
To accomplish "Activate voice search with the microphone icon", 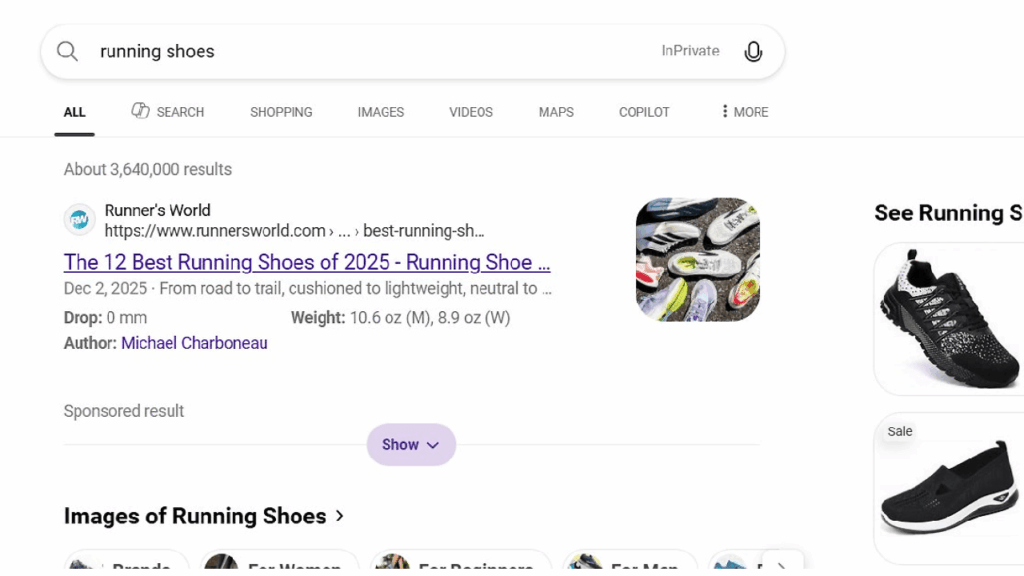I will [x=753, y=51].
